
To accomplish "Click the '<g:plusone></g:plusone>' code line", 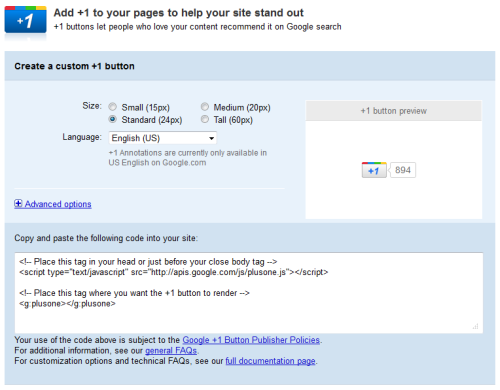I will pyautogui.click(x=67, y=304).
